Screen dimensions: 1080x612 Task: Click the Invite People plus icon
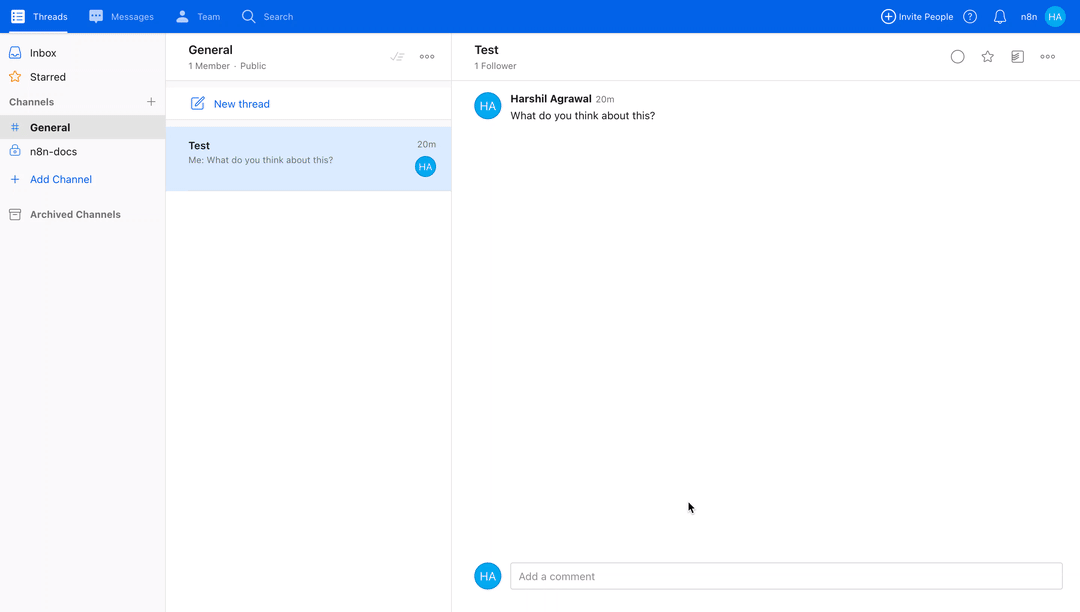pyautogui.click(x=888, y=17)
